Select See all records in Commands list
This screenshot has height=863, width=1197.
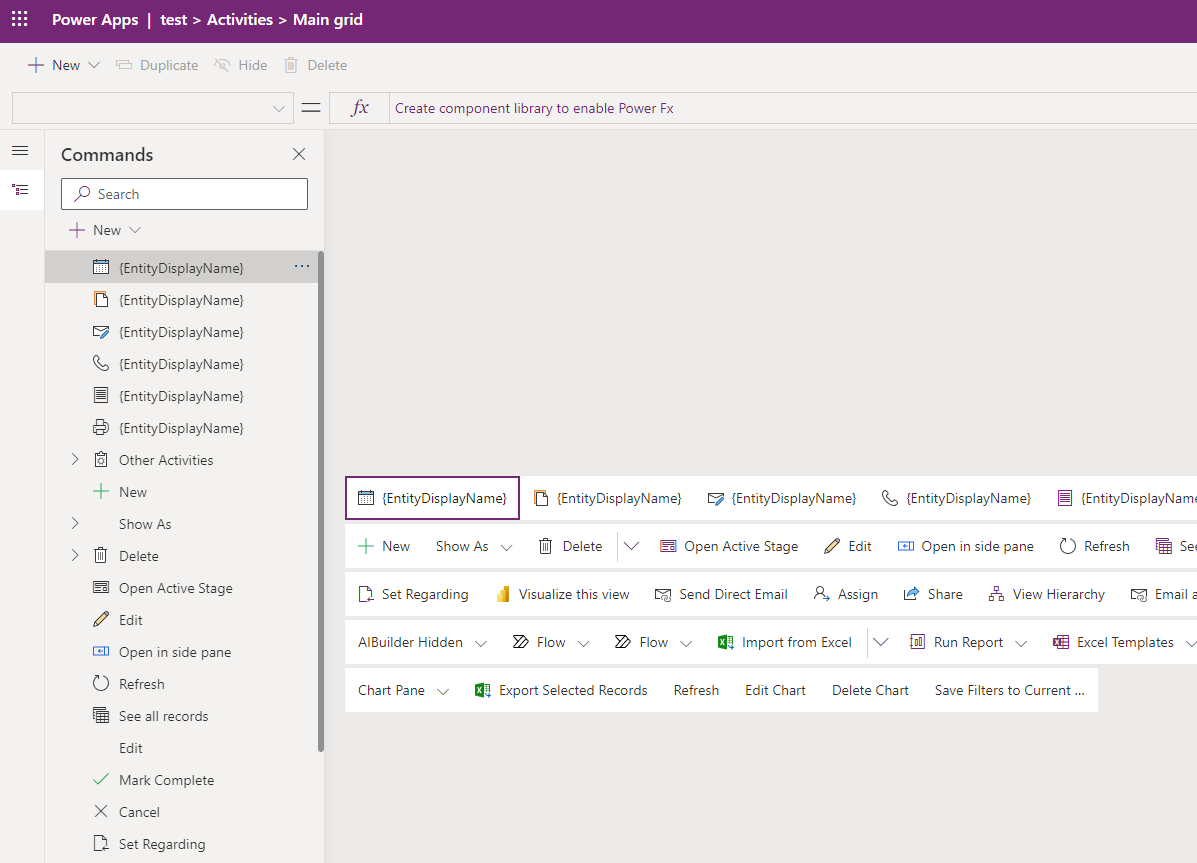tap(182, 716)
